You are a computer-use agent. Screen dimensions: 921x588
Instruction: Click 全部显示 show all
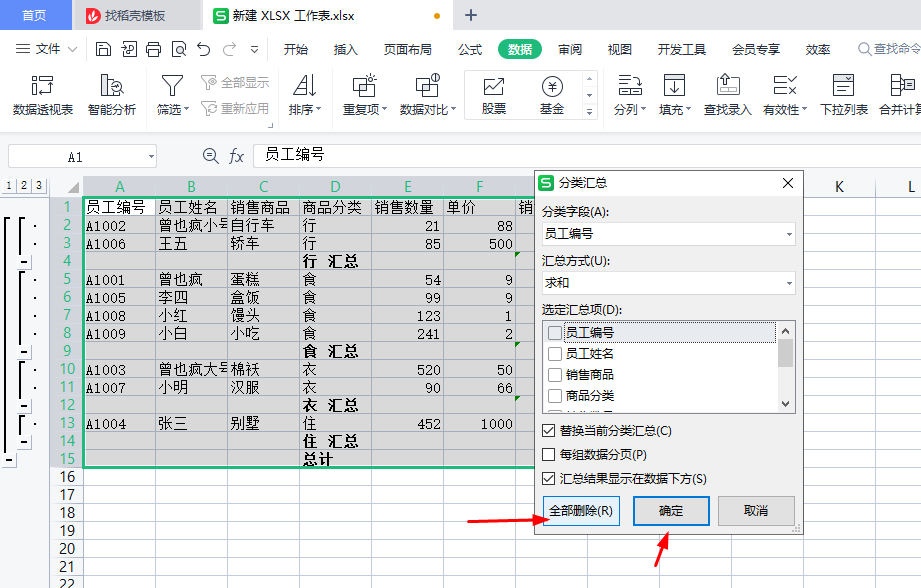[x=235, y=83]
